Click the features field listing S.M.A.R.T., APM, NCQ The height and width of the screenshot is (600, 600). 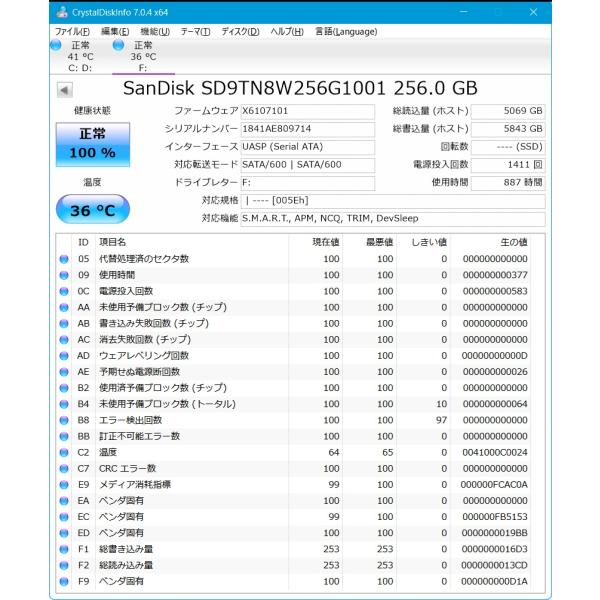pos(393,219)
